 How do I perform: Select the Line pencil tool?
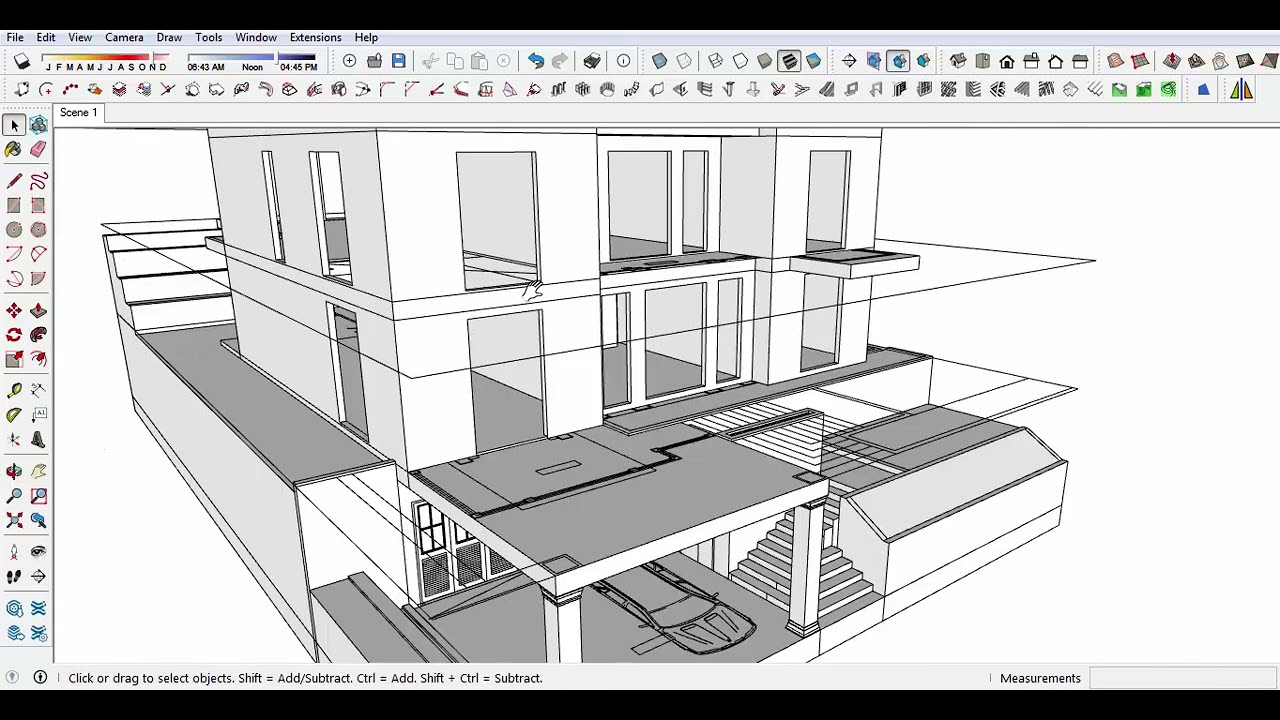14,181
